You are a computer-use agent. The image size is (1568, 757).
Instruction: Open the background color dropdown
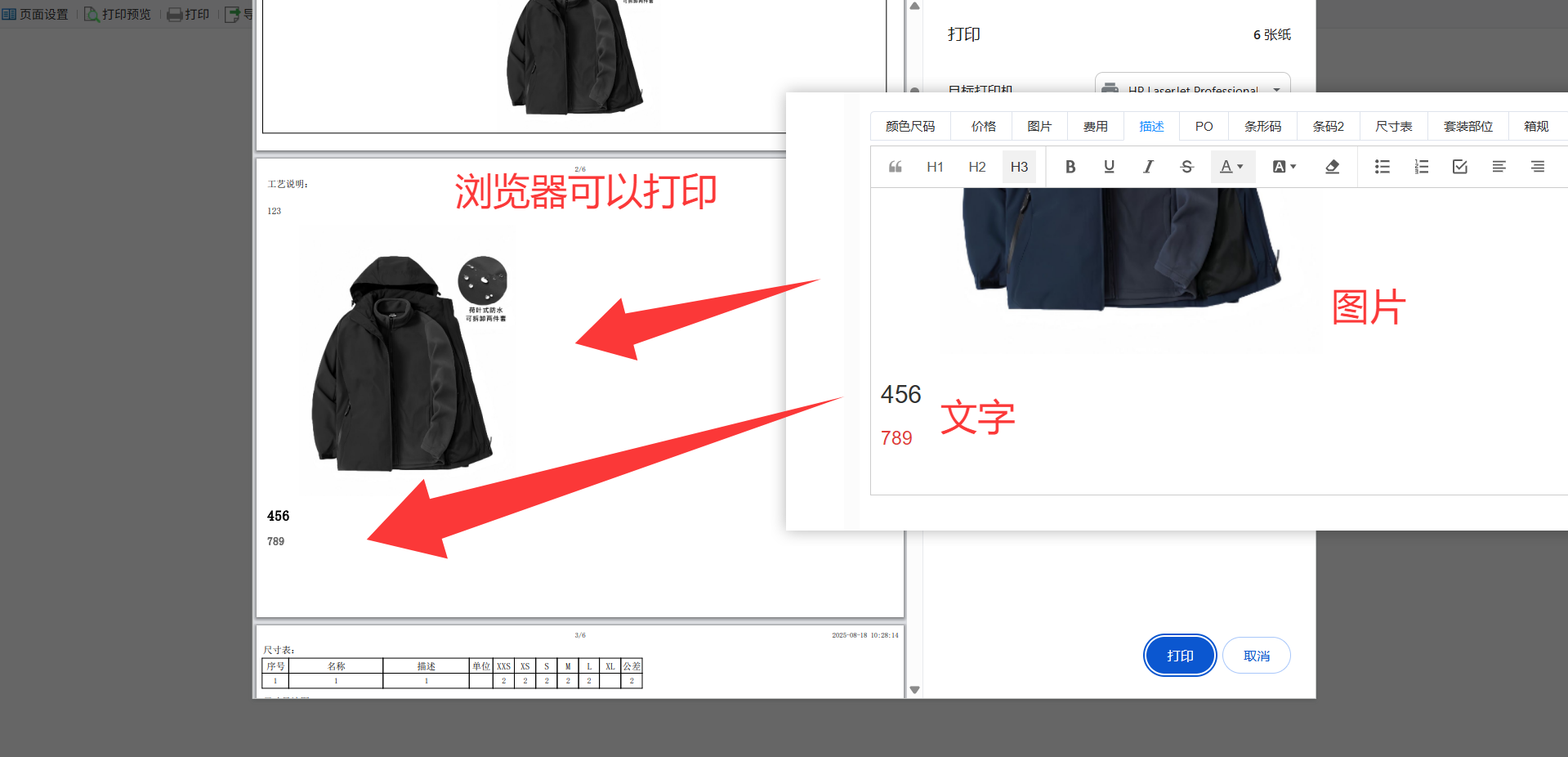pos(1284,167)
